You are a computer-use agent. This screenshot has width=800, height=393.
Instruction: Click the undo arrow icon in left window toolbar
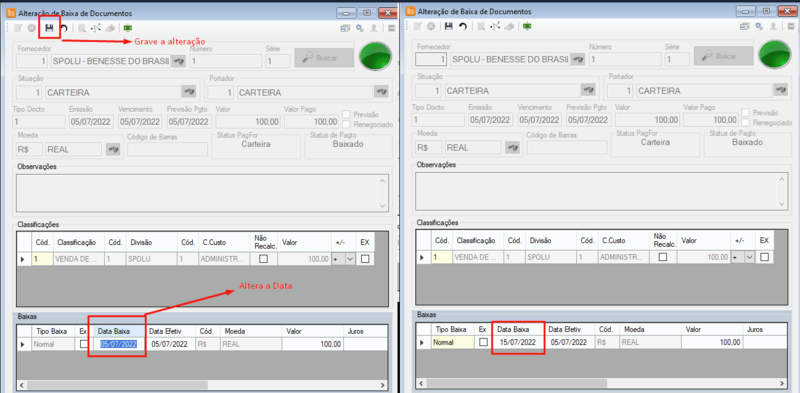pyautogui.click(x=64, y=29)
